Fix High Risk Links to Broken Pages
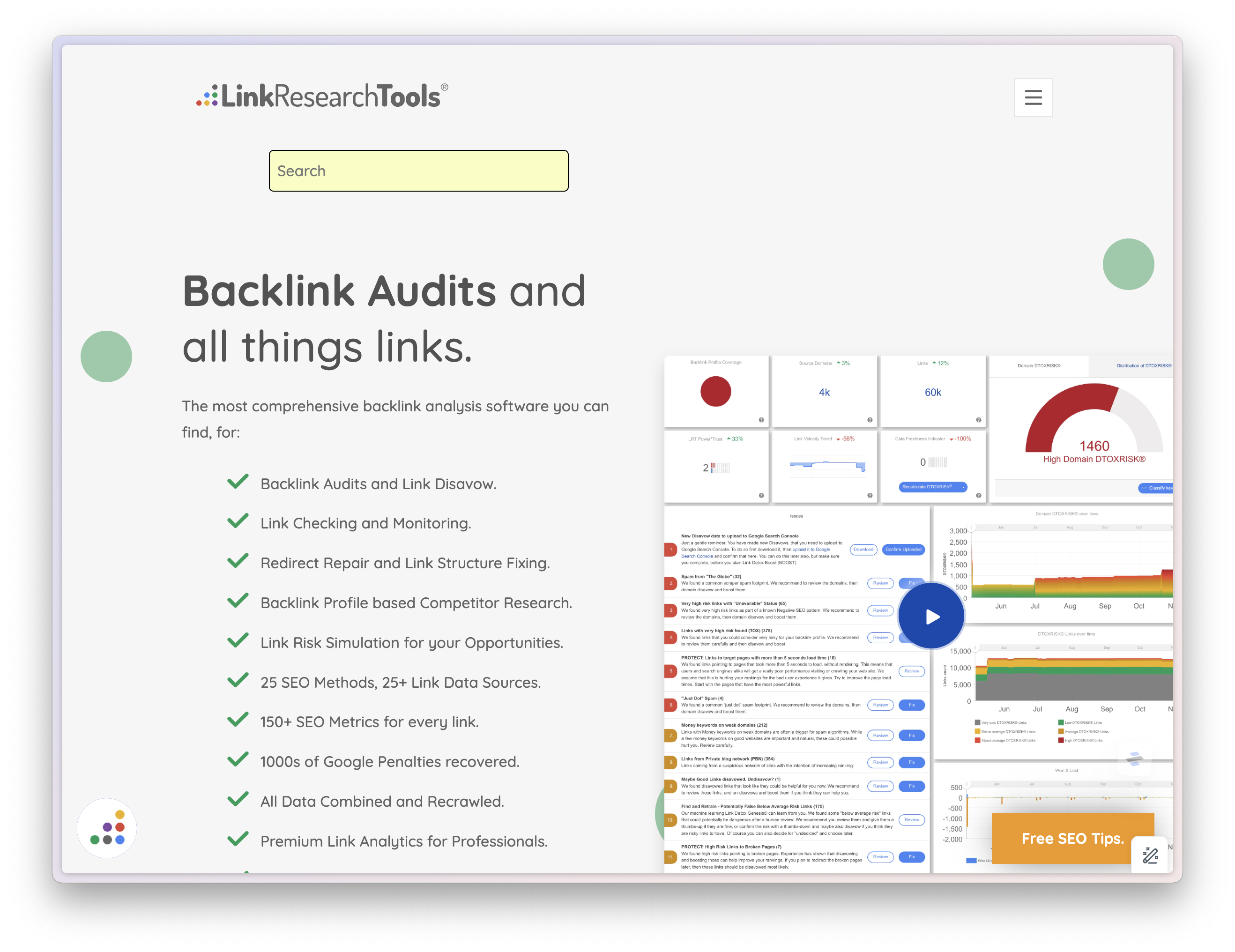The image size is (1235, 952). (x=912, y=857)
